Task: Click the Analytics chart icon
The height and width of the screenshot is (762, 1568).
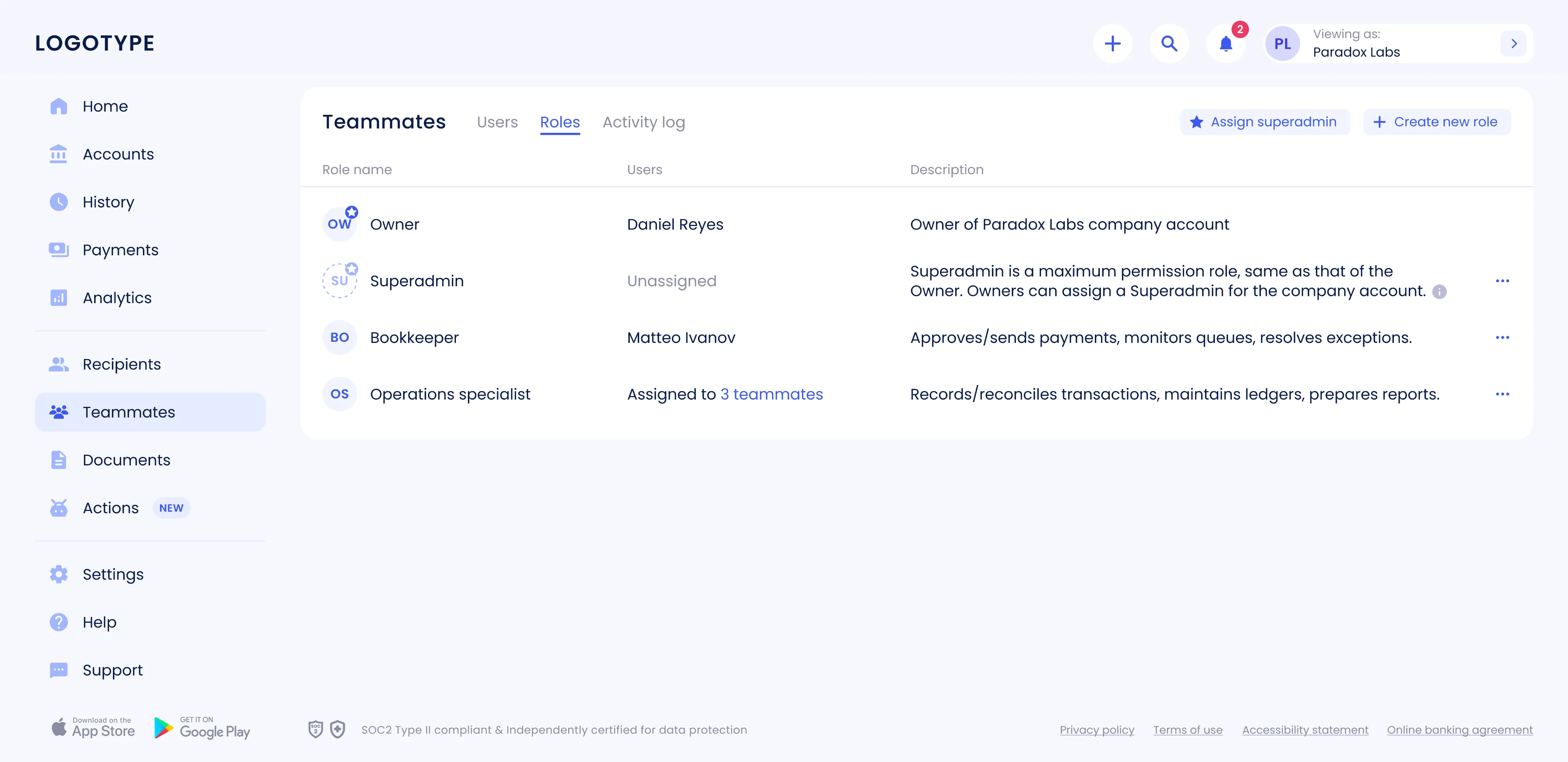Action: click(x=59, y=298)
